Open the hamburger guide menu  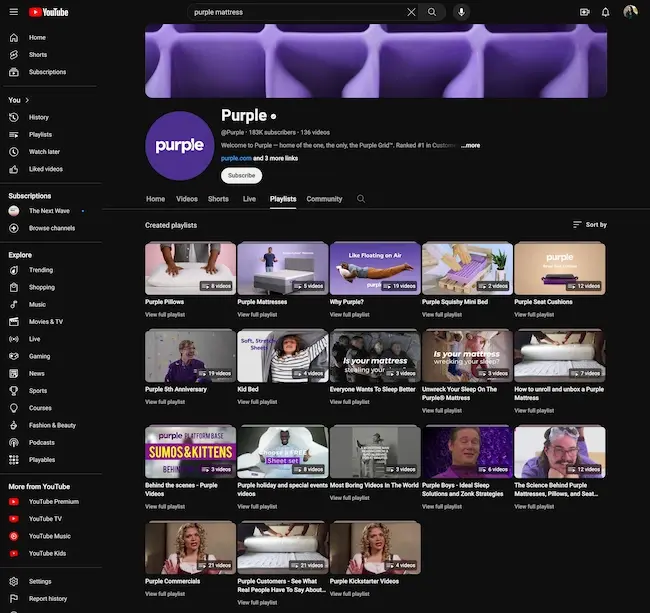(x=13, y=12)
